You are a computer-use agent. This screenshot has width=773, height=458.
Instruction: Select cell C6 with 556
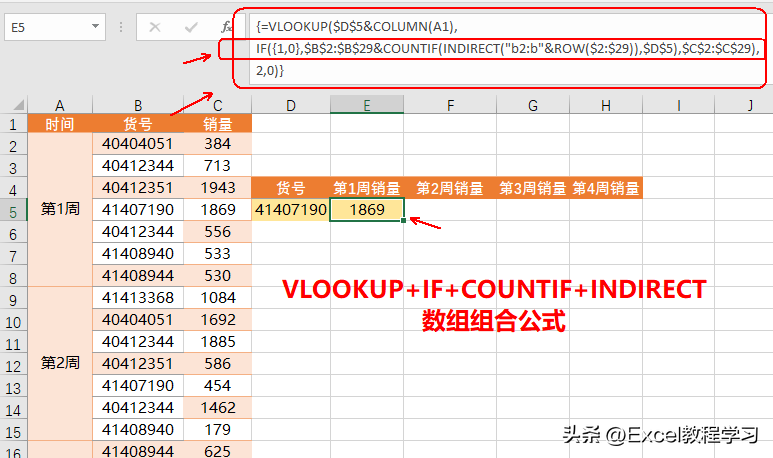(217, 231)
